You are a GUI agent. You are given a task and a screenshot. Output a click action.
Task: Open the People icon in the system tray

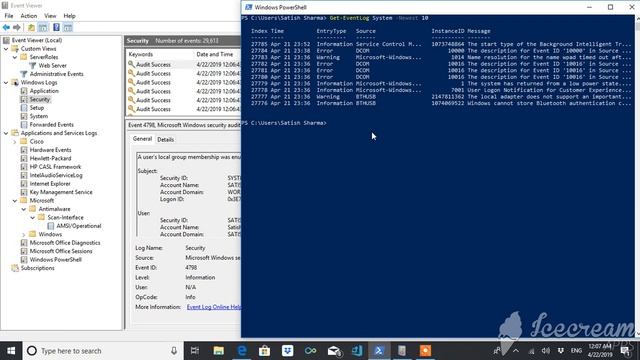point(497,351)
